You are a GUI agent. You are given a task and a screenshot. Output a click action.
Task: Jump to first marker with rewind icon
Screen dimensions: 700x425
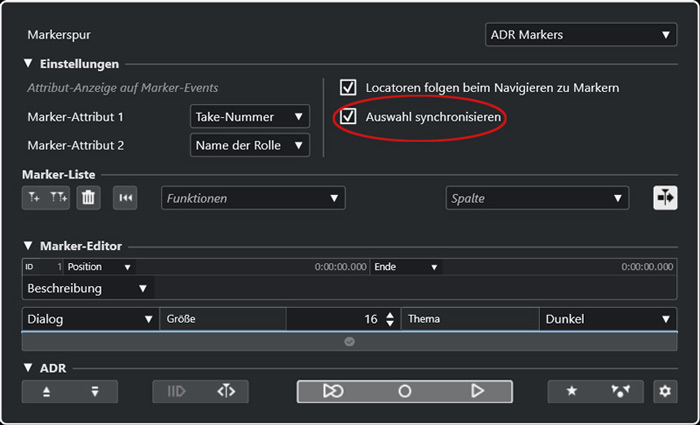(125, 198)
